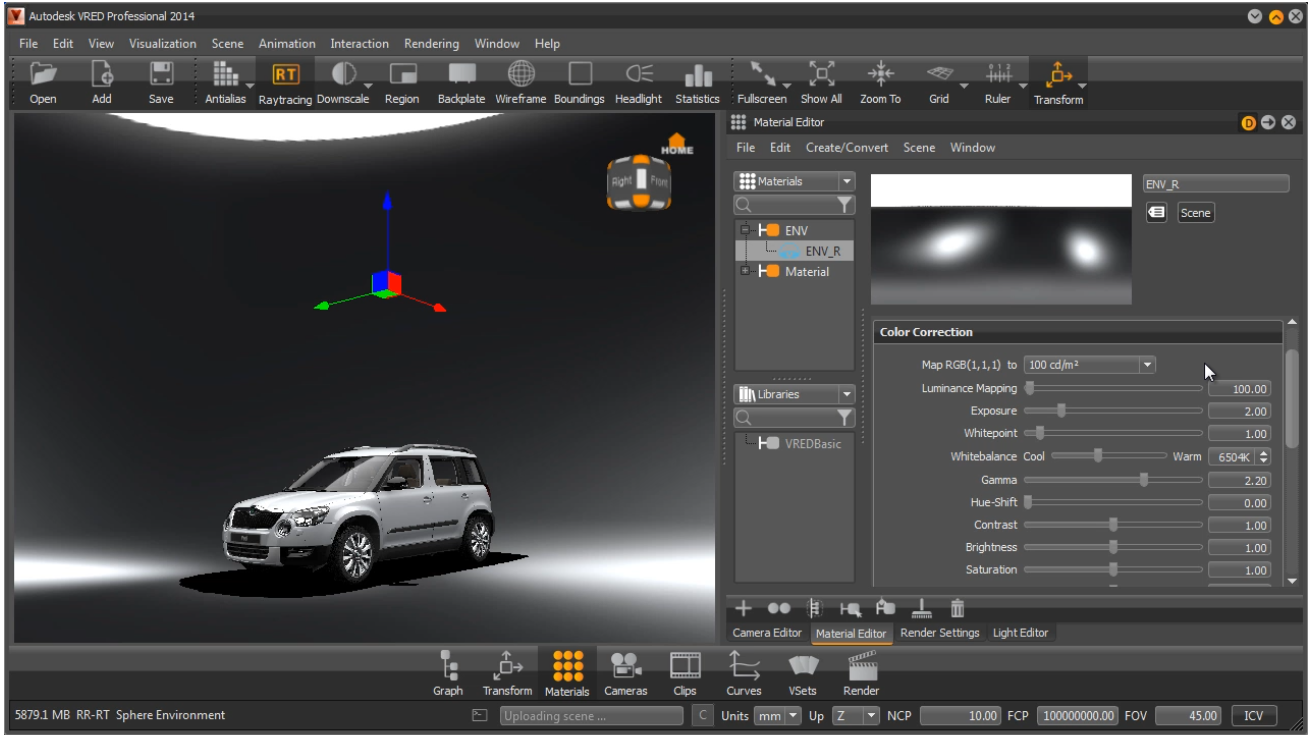Toggle Antialias in the main toolbar

click(225, 82)
